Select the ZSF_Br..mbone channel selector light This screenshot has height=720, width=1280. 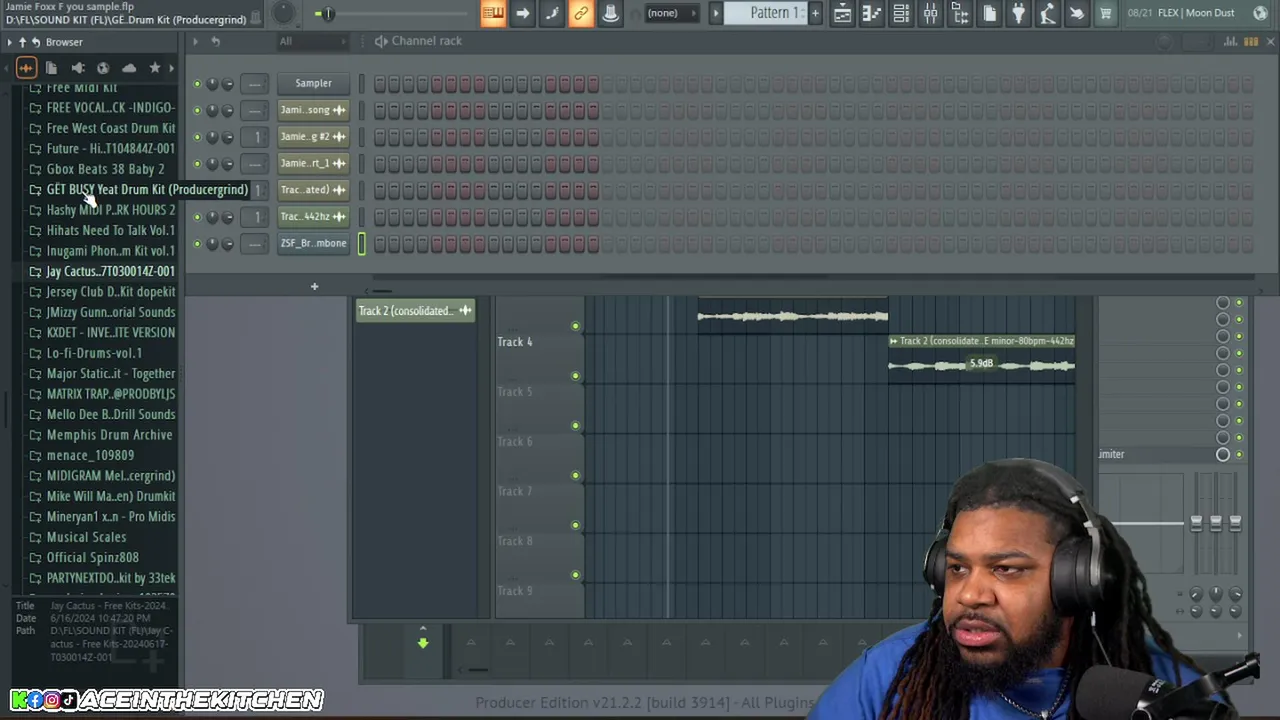[x=361, y=243]
